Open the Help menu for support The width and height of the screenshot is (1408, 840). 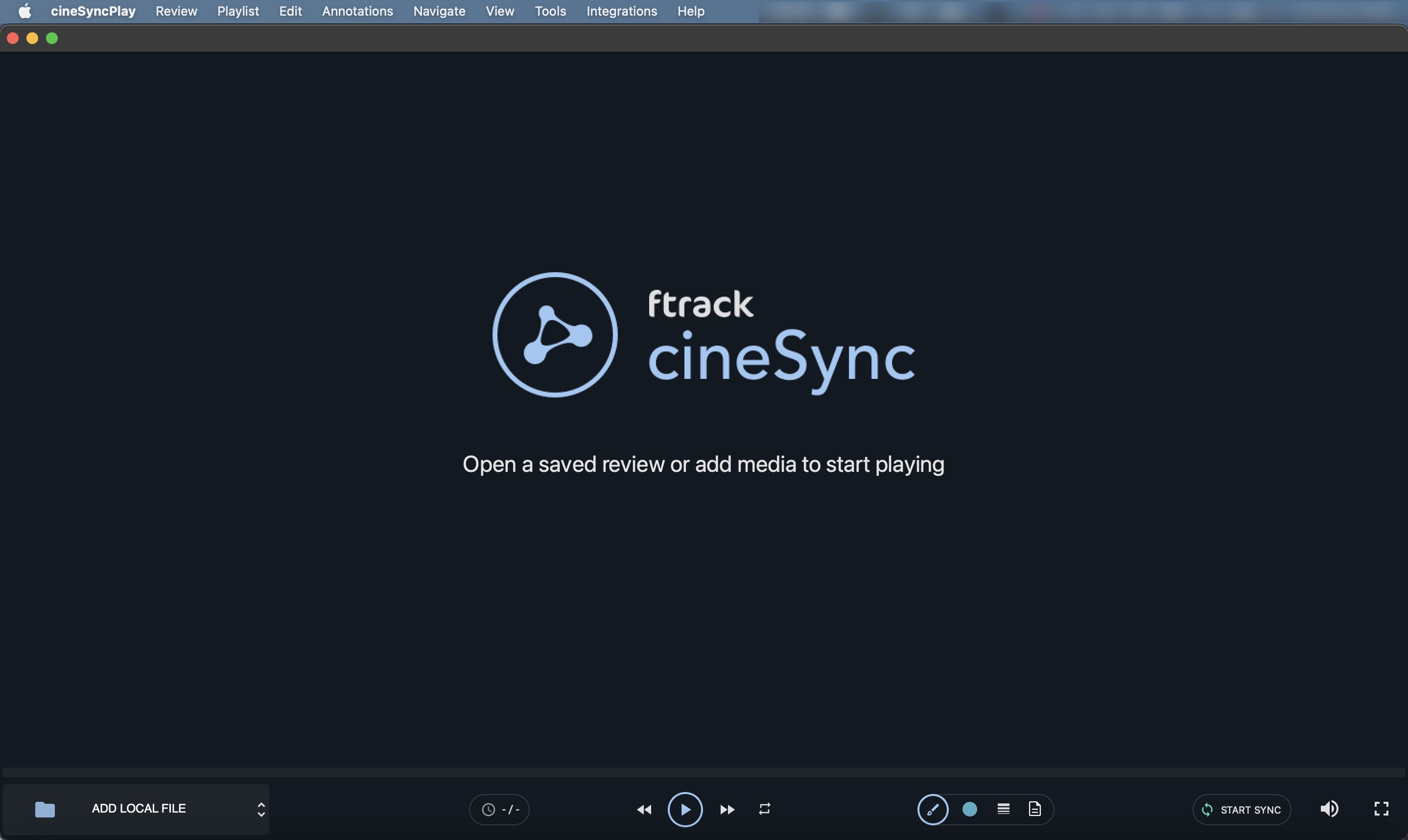click(x=690, y=11)
